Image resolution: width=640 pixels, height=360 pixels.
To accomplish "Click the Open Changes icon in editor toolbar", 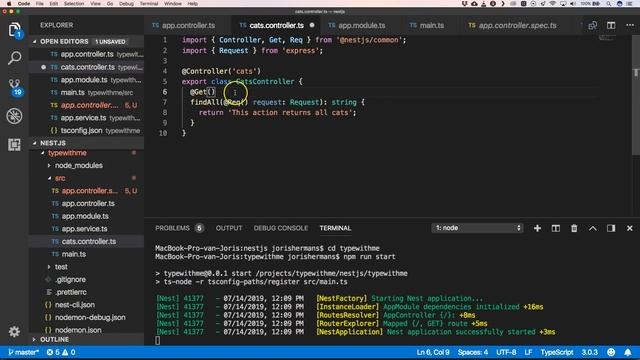I will pos(593,25).
